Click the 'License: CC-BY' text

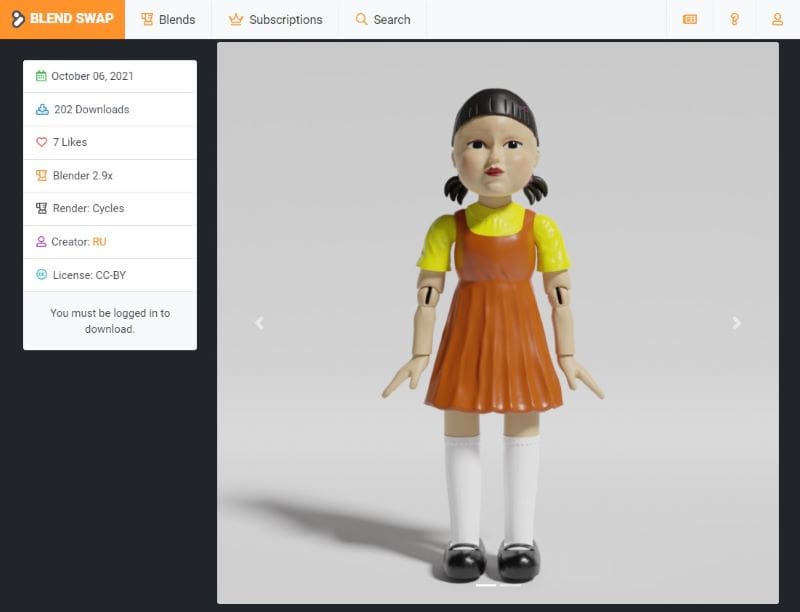coord(89,275)
